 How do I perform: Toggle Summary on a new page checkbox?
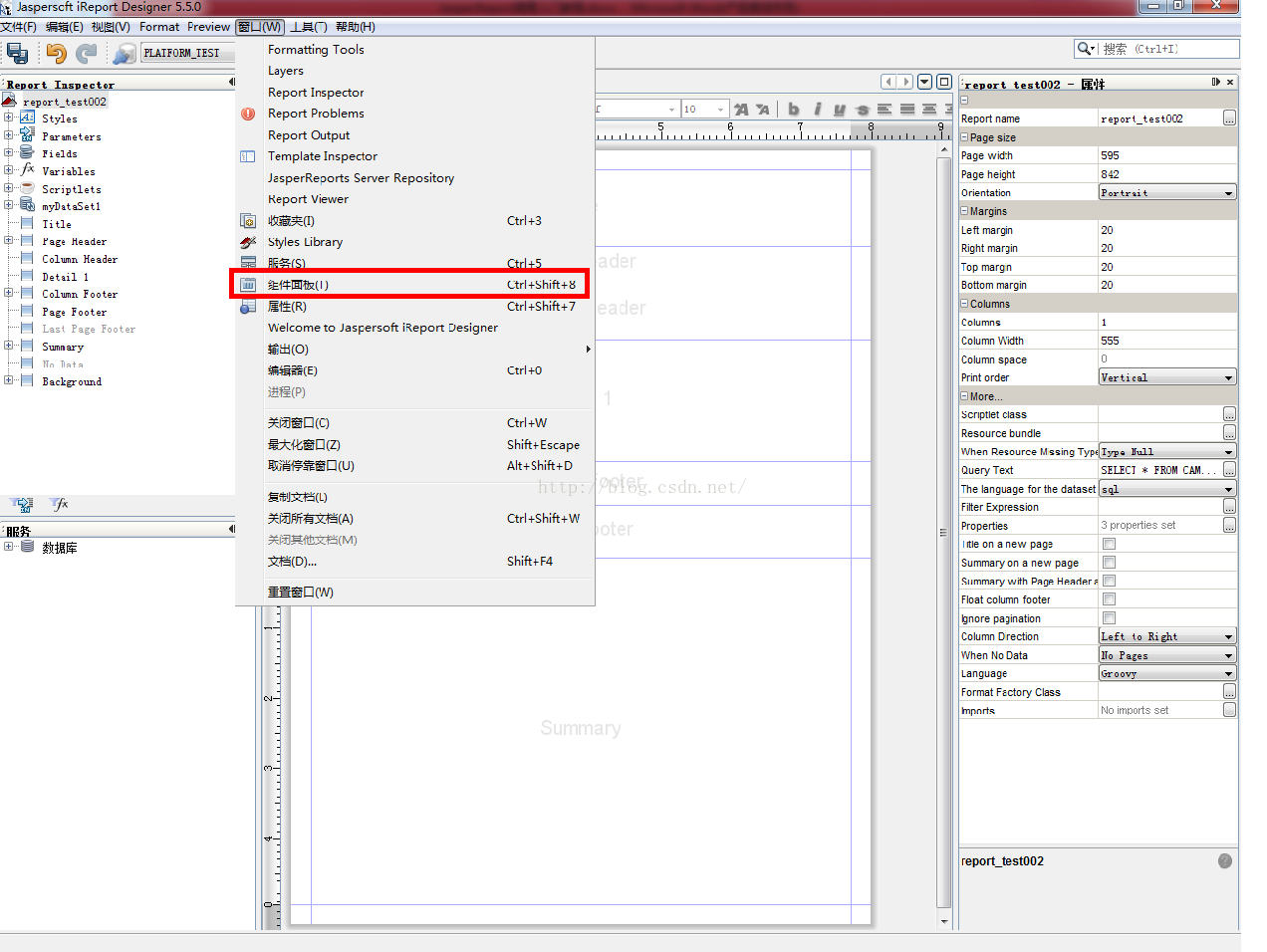(1109, 563)
